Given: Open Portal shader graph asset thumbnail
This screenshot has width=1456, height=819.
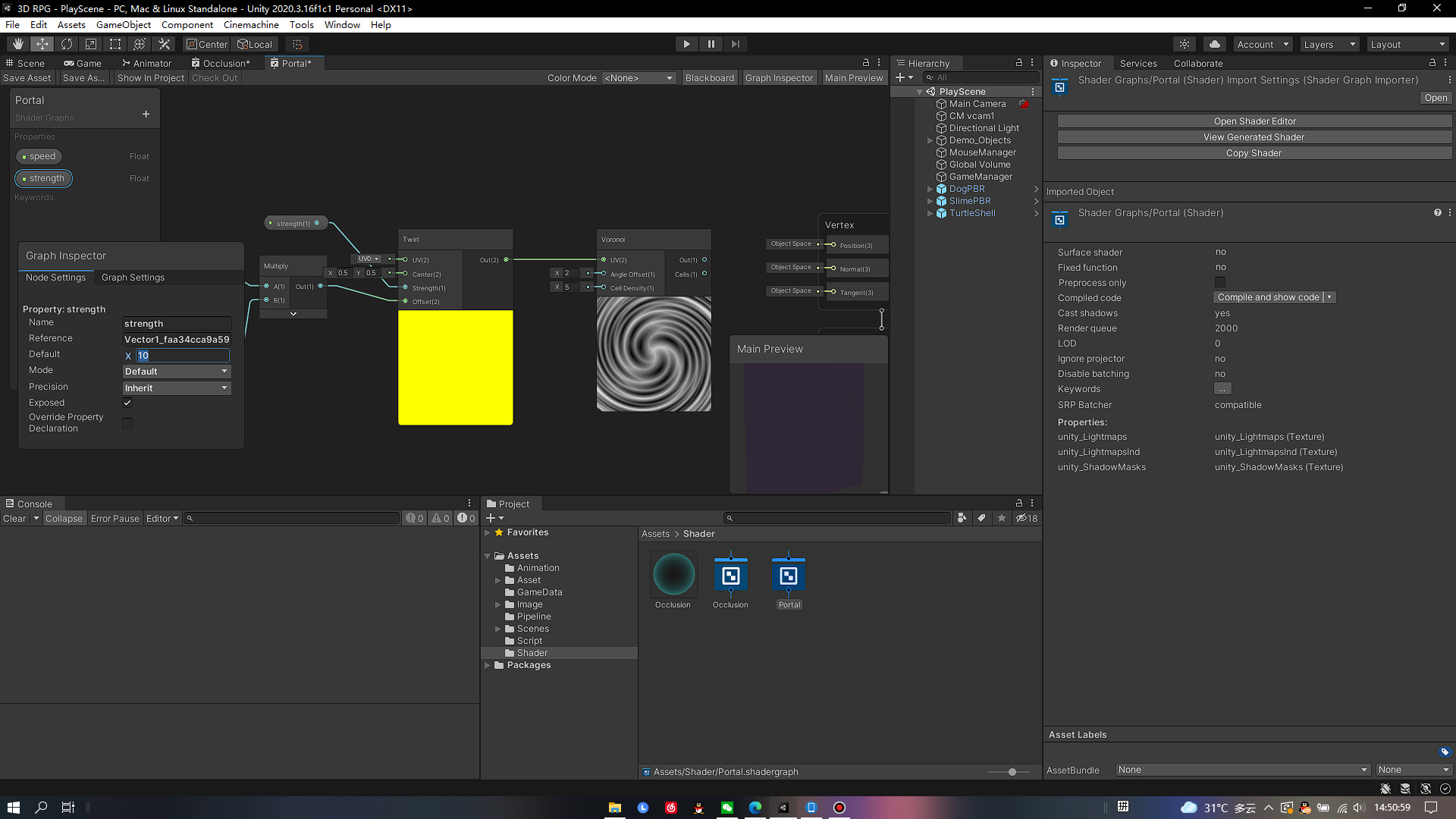Looking at the screenshot, I should click(x=789, y=577).
